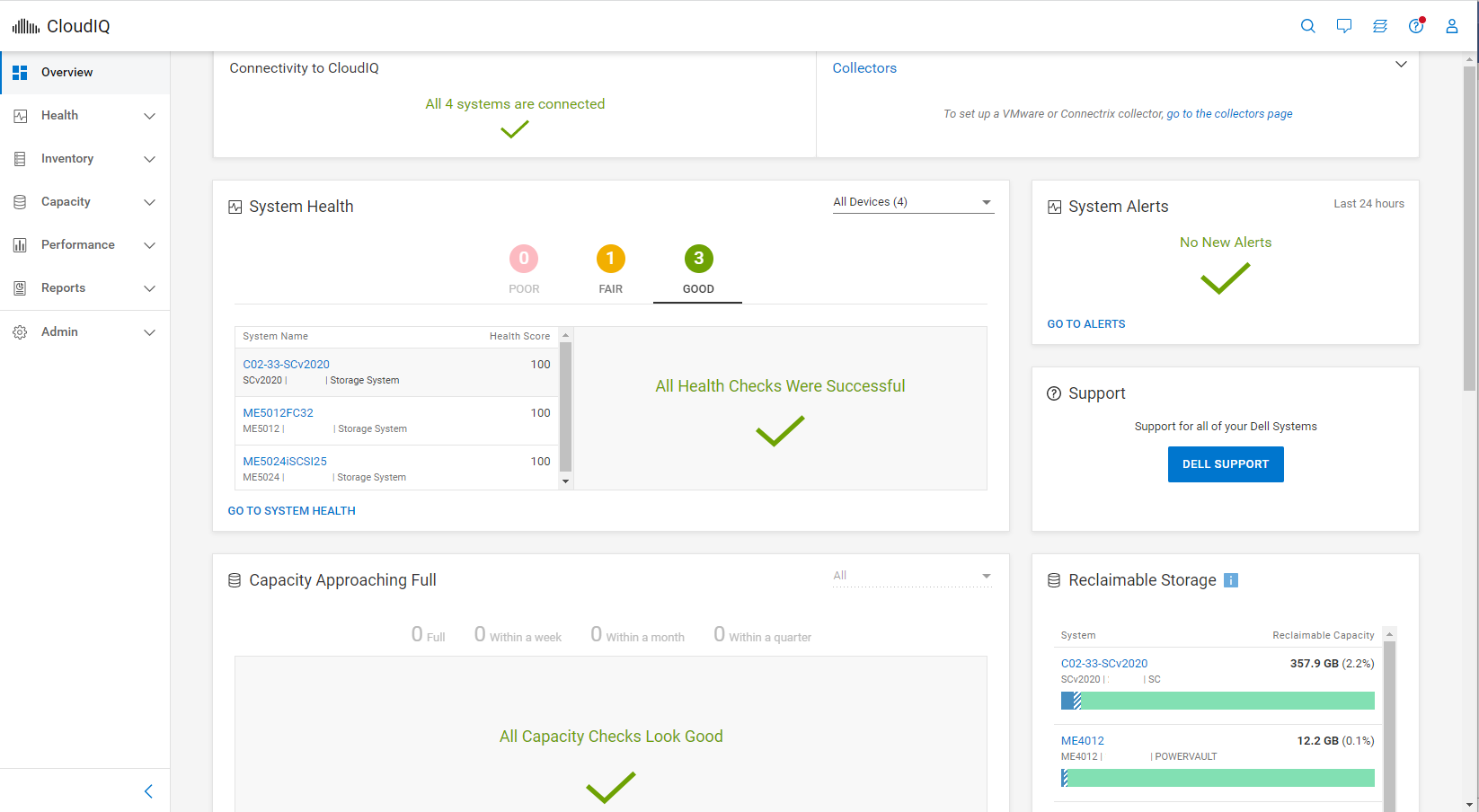Collapse the sidebar using the left arrow

point(149,791)
